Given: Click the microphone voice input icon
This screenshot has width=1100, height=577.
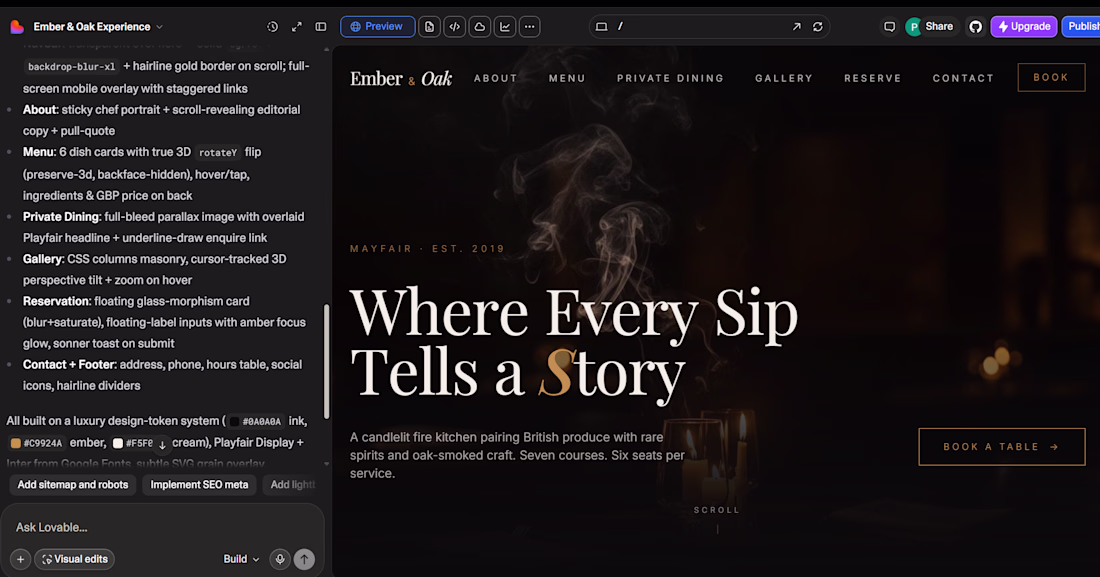Looking at the screenshot, I should pyautogui.click(x=280, y=559).
